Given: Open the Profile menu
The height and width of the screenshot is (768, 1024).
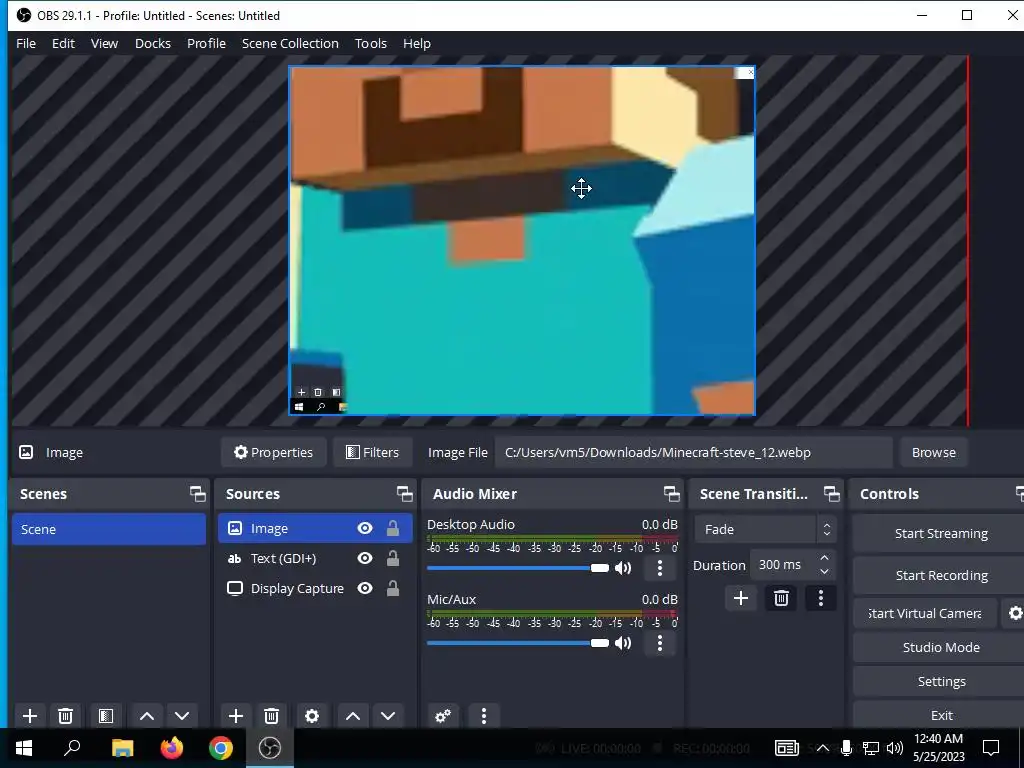Looking at the screenshot, I should point(206,43).
